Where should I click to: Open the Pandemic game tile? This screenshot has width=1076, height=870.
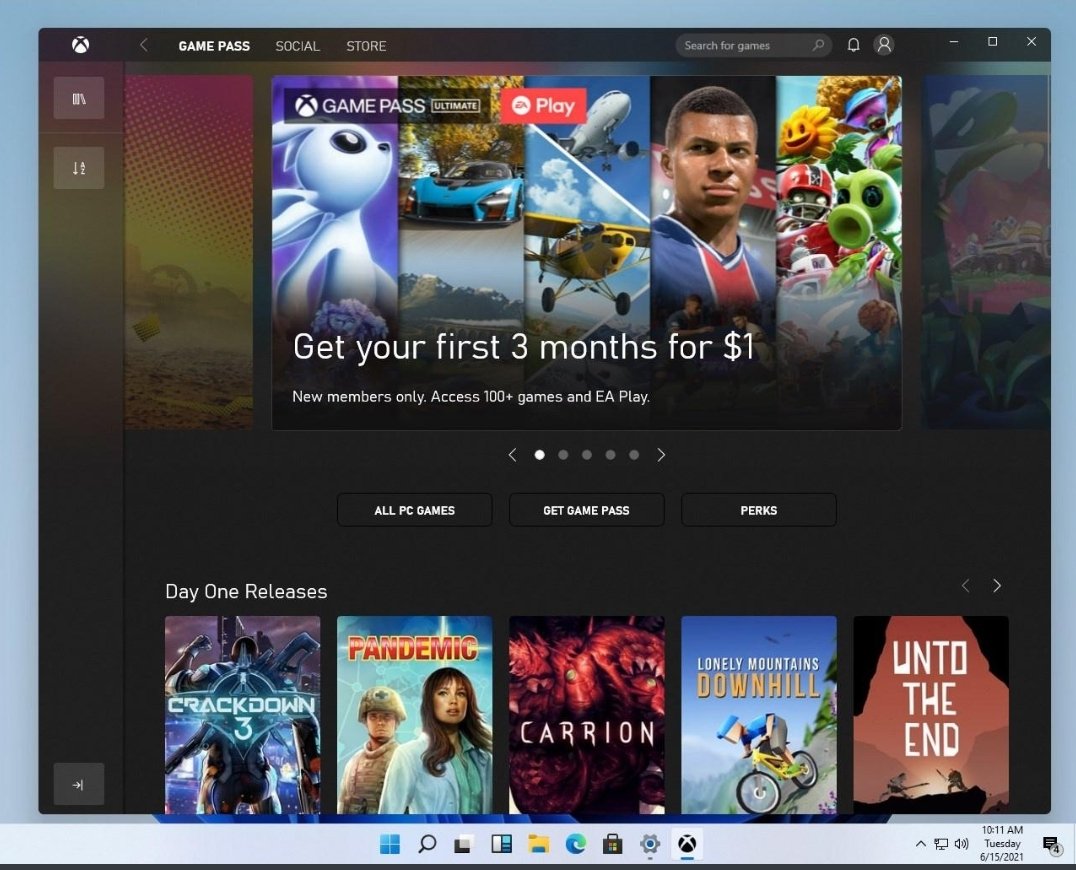(x=414, y=715)
